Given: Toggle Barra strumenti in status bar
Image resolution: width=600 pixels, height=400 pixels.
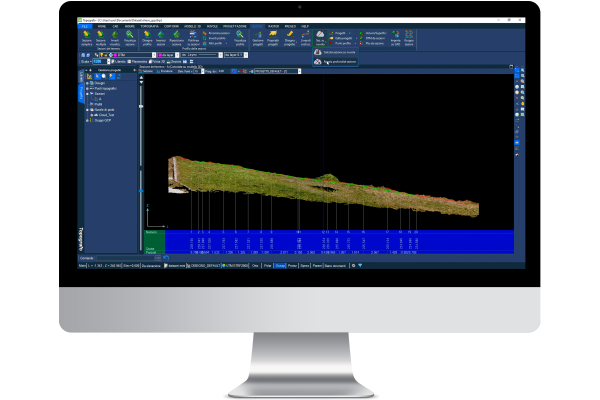Looking at the screenshot, I should click(336, 265).
